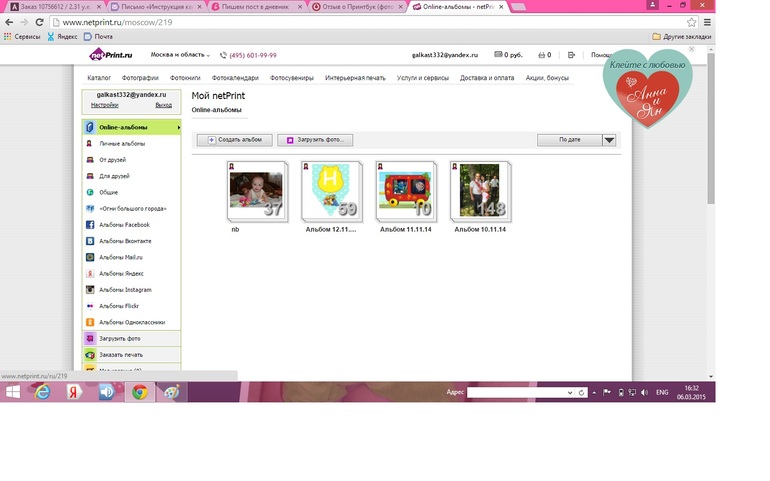Click the Создать альбом button

click(235, 140)
